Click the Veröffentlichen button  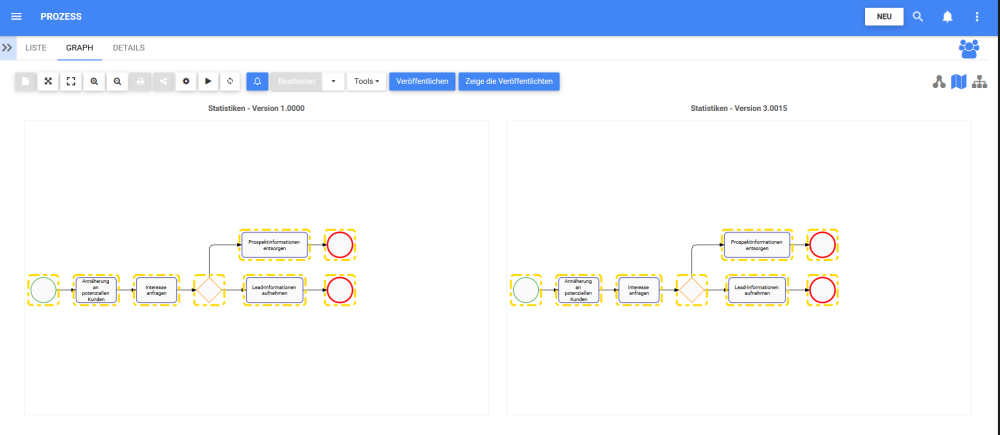point(421,81)
